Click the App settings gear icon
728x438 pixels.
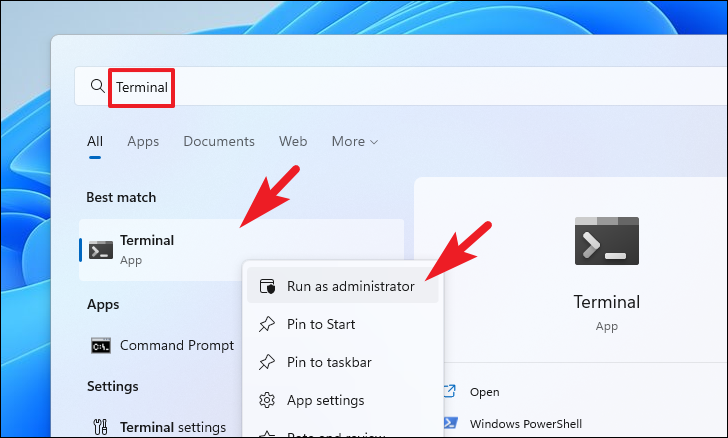(x=267, y=400)
